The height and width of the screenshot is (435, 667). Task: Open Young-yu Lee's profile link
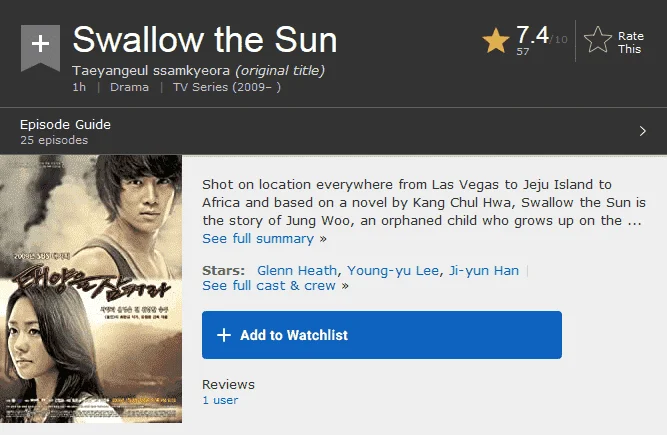click(x=393, y=271)
